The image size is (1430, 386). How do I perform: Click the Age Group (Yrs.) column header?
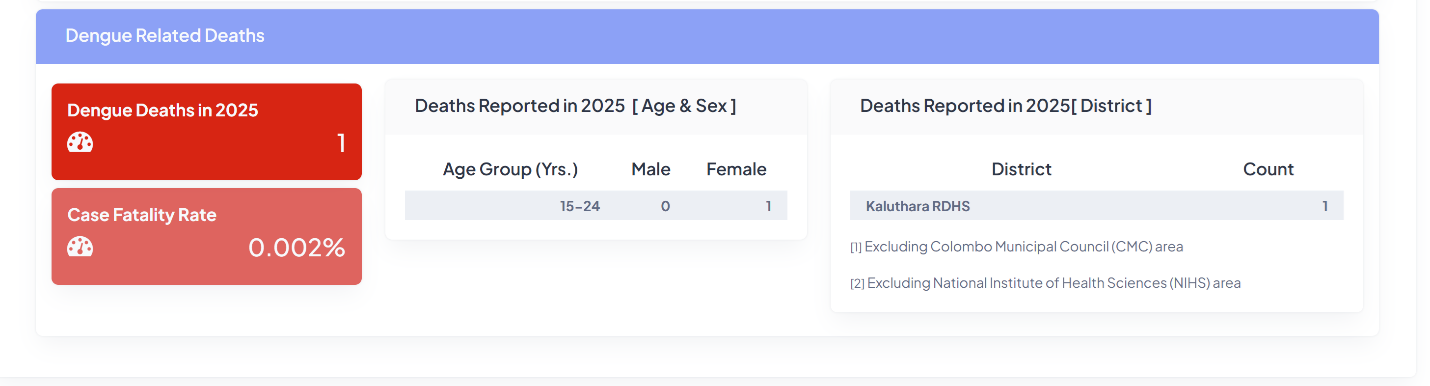pos(510,169)
